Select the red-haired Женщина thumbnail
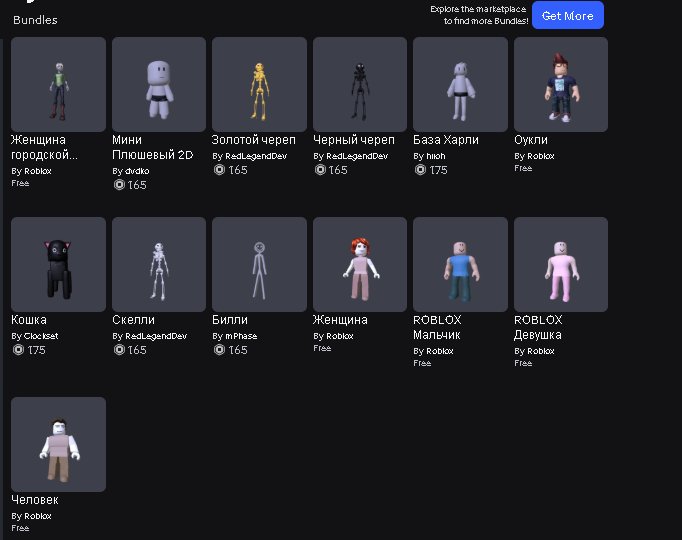682x540 pixels. coord(360,264)
